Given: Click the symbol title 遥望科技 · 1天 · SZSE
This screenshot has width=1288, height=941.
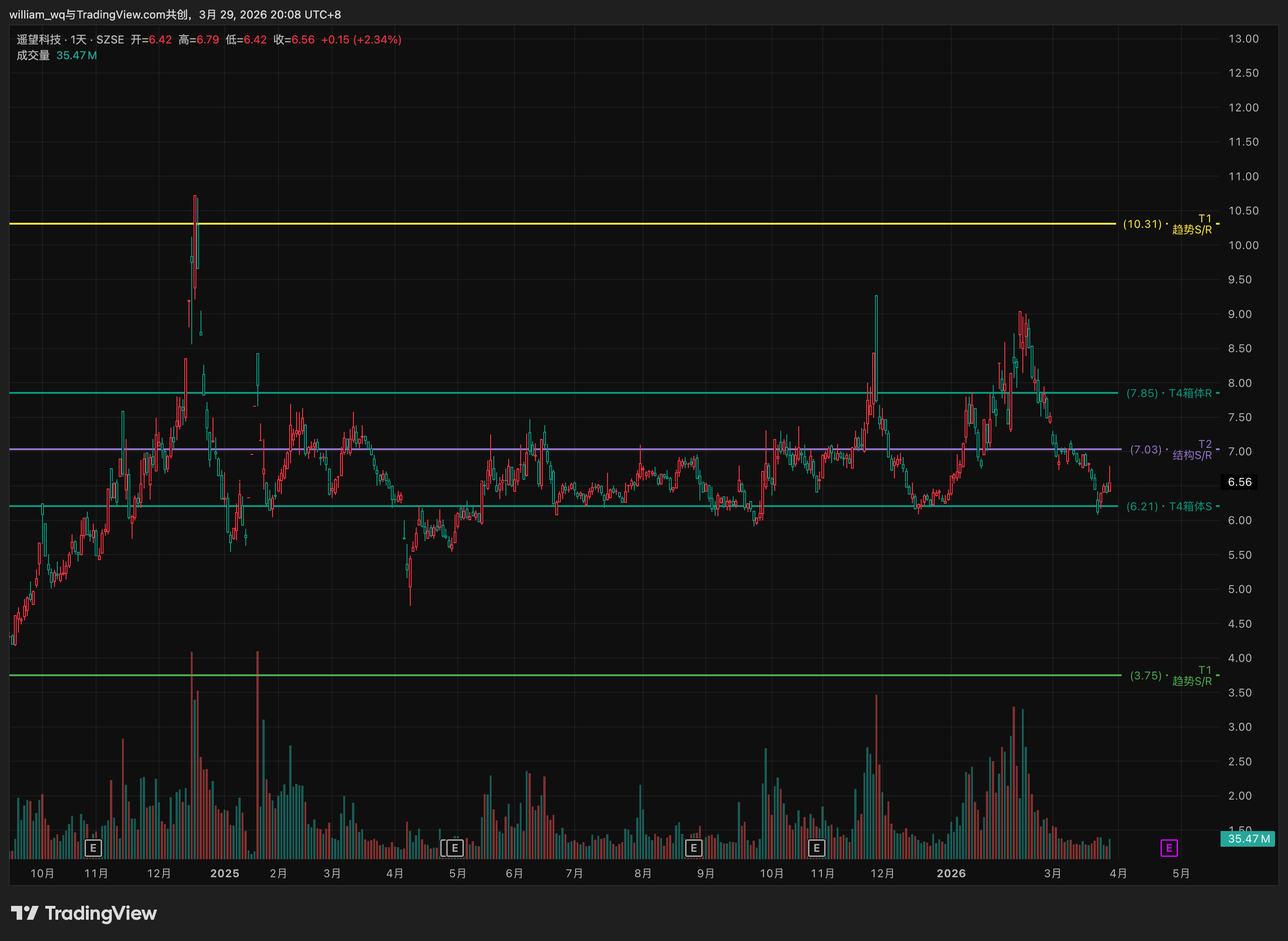Looking at the screenshot, I should pyautogui.click(x=70, y=39).
